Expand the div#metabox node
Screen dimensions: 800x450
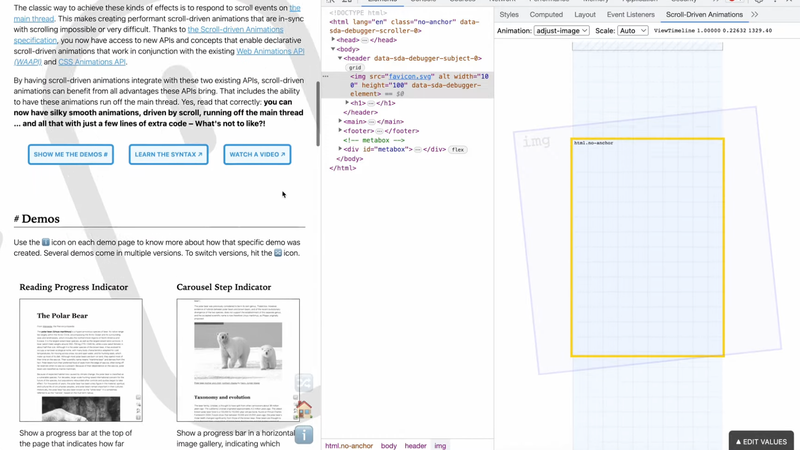pyautogui.click(x=340, y=148)
